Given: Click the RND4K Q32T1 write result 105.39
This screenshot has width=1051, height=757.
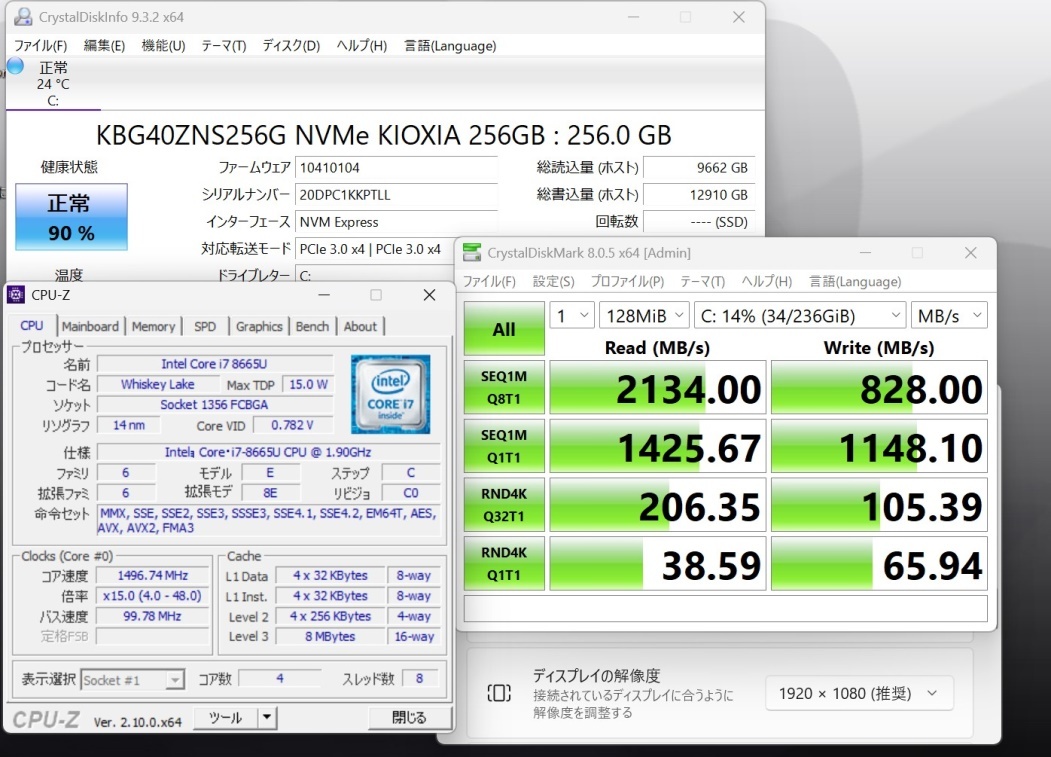Looking at the screenshot, I should [x=879, y=505].
